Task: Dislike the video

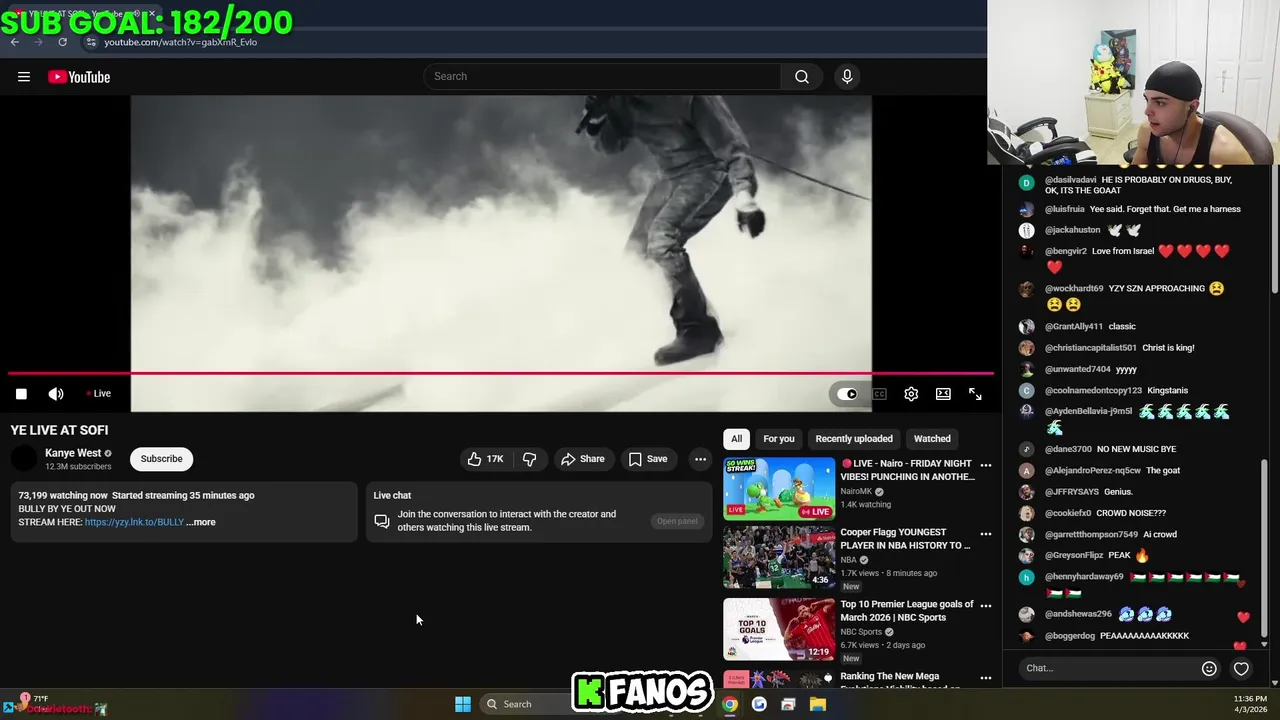Action: coord(529,459)
